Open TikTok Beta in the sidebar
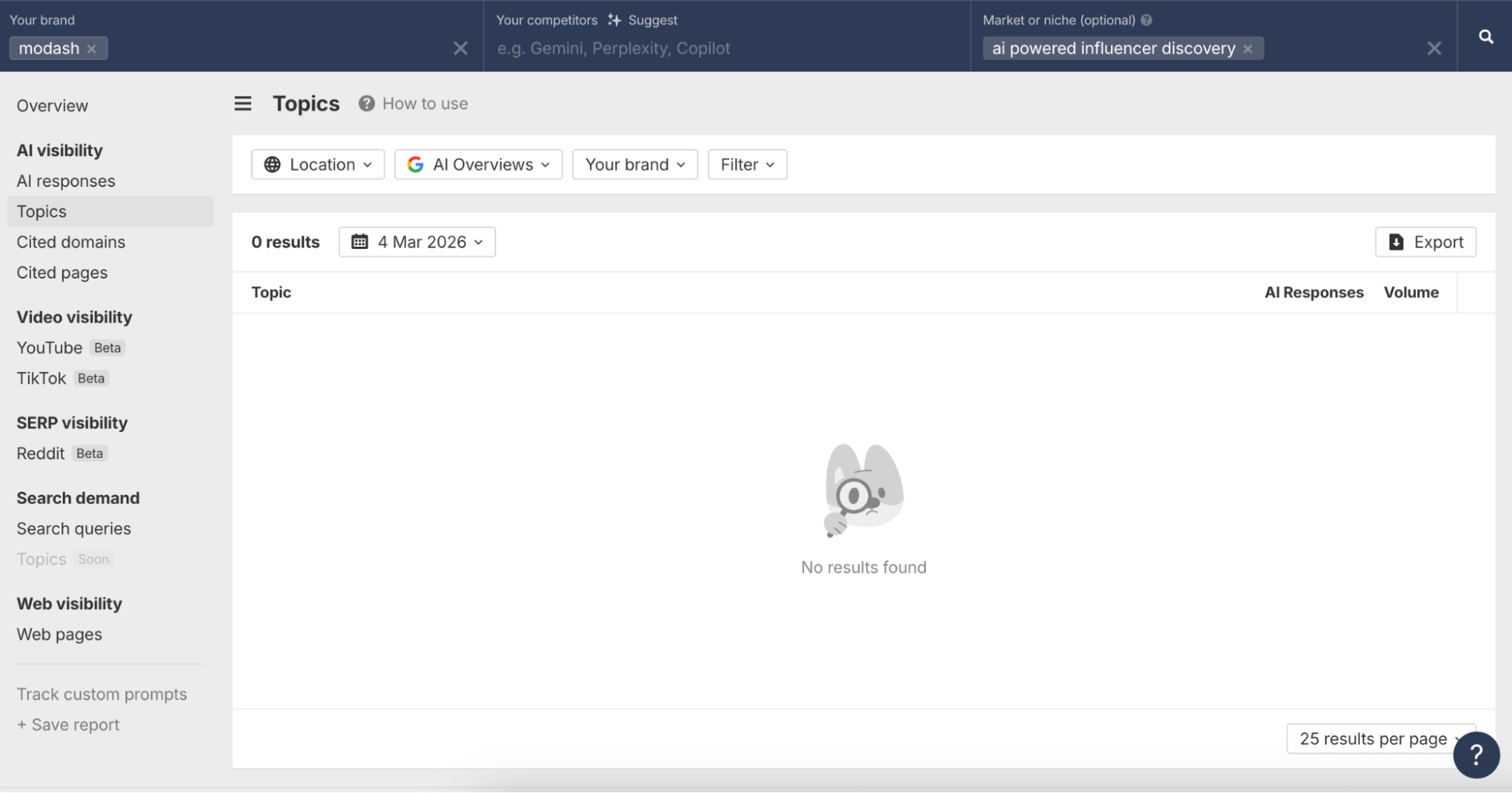 [x=62, y=378]
